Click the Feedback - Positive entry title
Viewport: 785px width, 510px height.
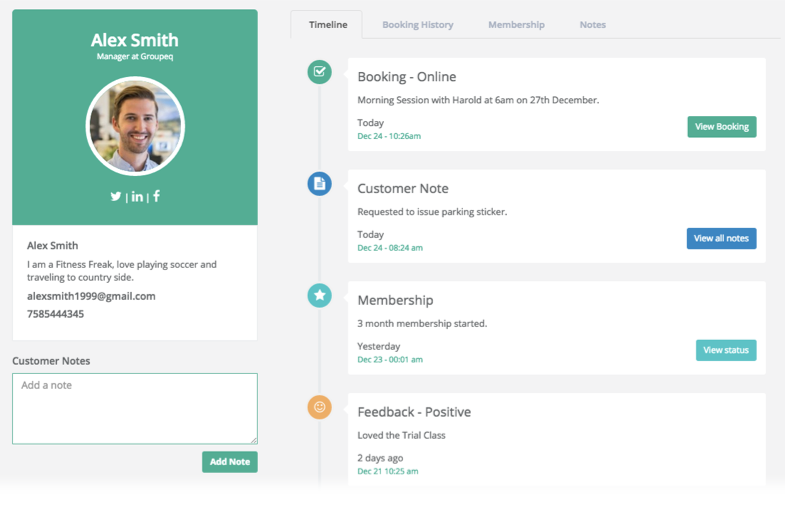point(414,412)
